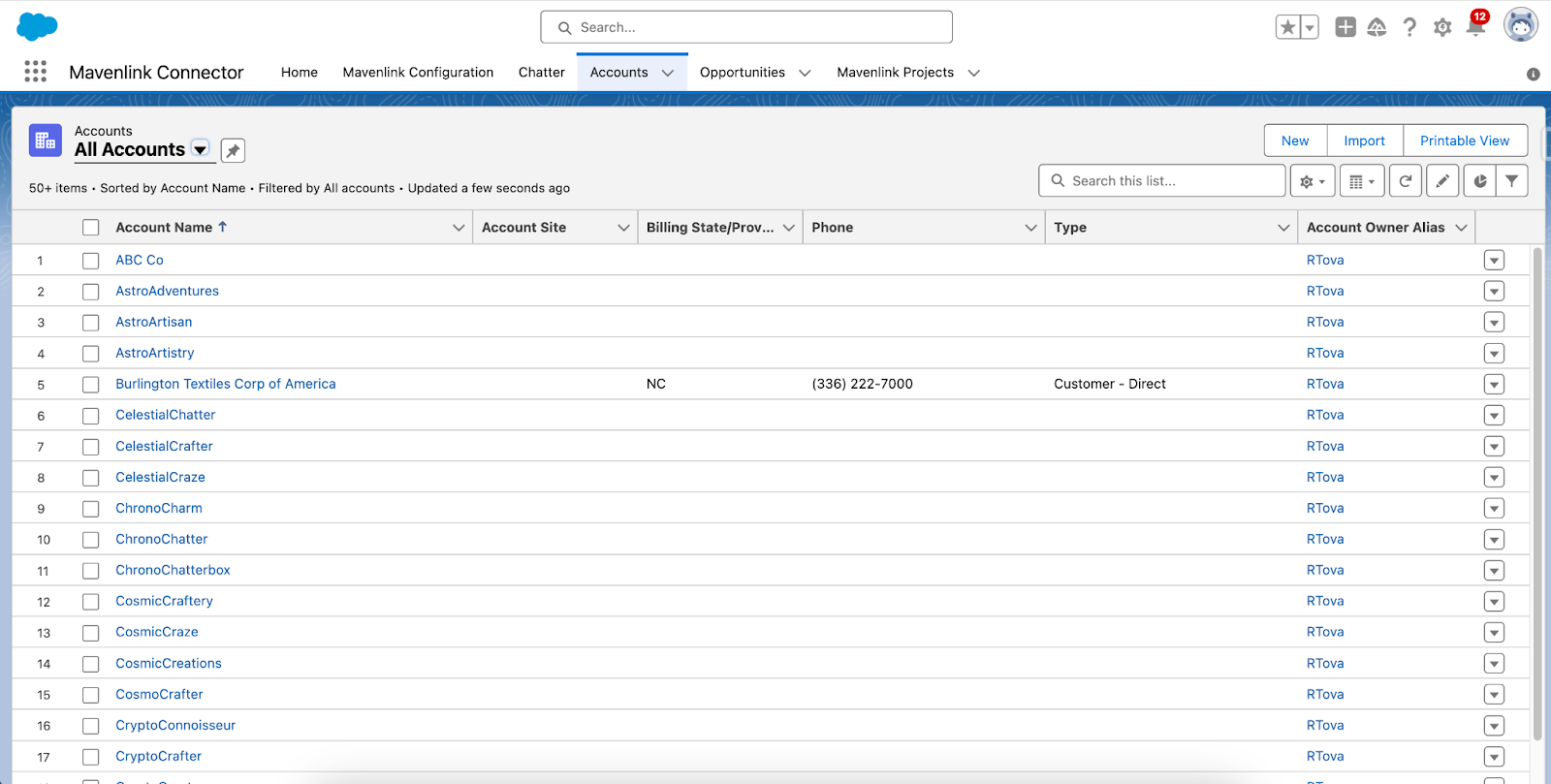Click the info icon below the avatar
Viewport: 1551px width, 784px height.
coord(1534,74)
